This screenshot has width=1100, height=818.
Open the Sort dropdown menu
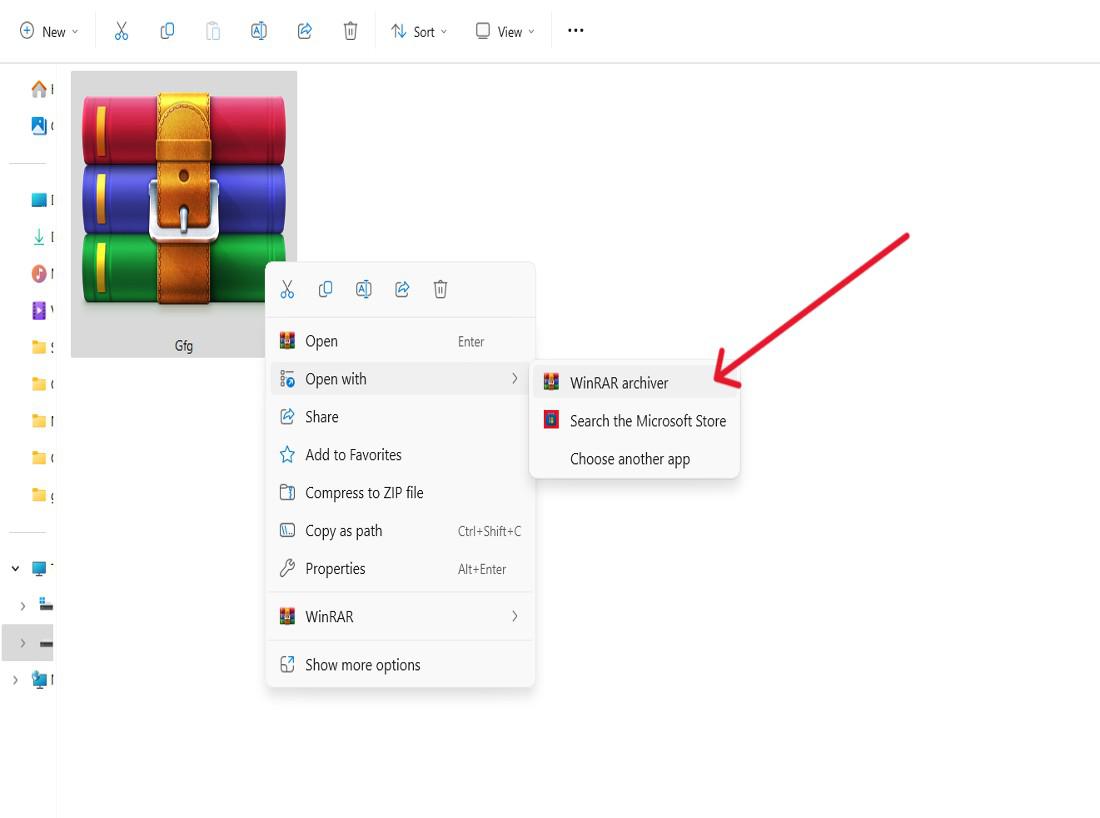(419, 32)
